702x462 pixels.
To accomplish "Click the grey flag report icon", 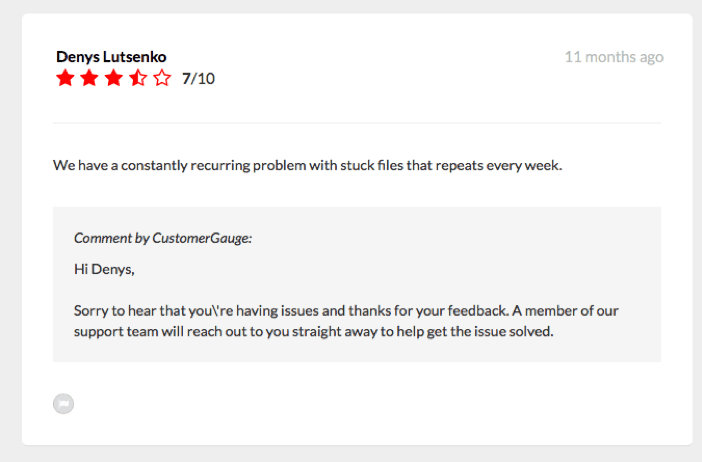I will (64, 403).
